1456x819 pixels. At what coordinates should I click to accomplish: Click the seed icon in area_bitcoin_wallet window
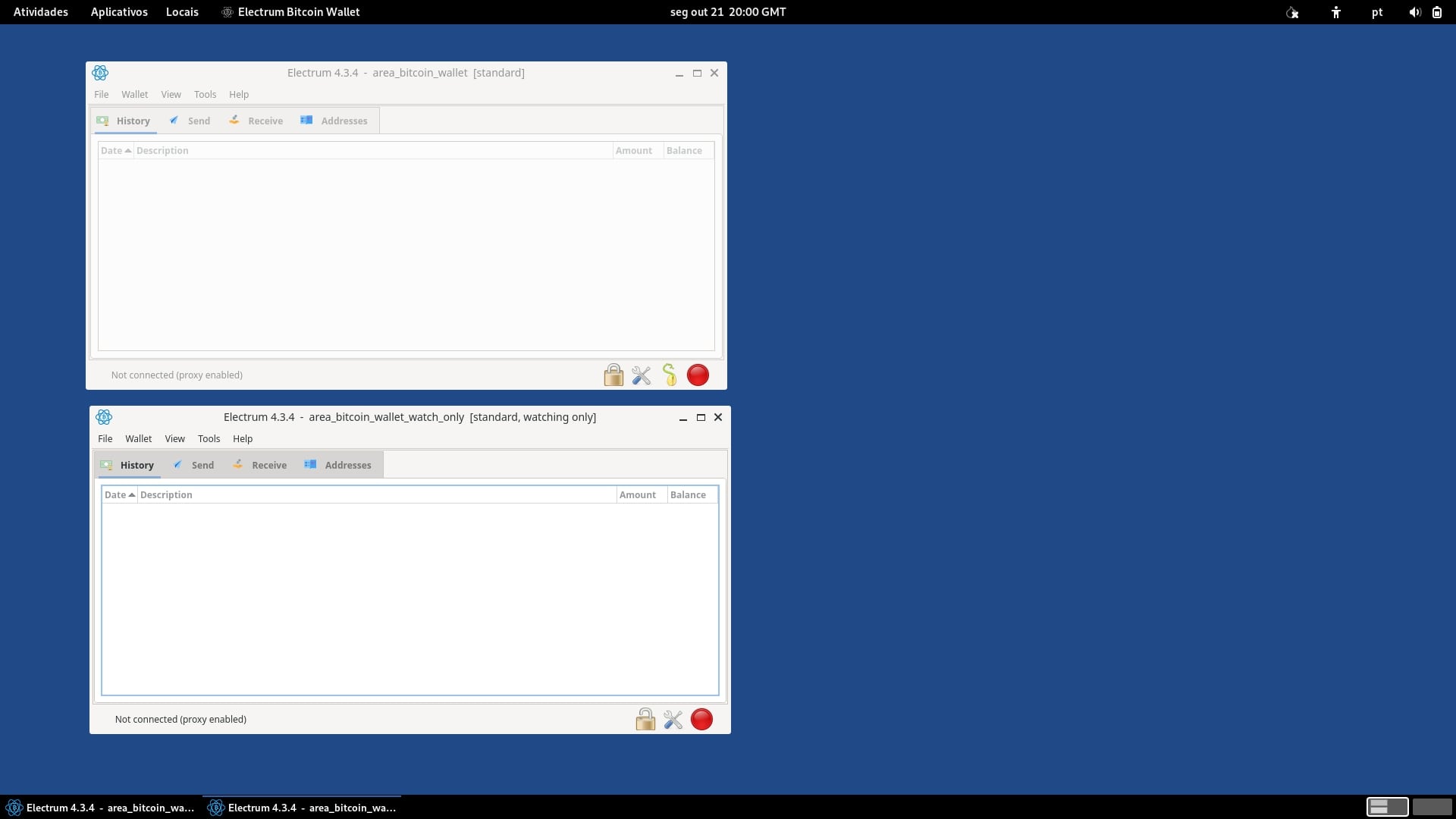[x=670, y=375]
